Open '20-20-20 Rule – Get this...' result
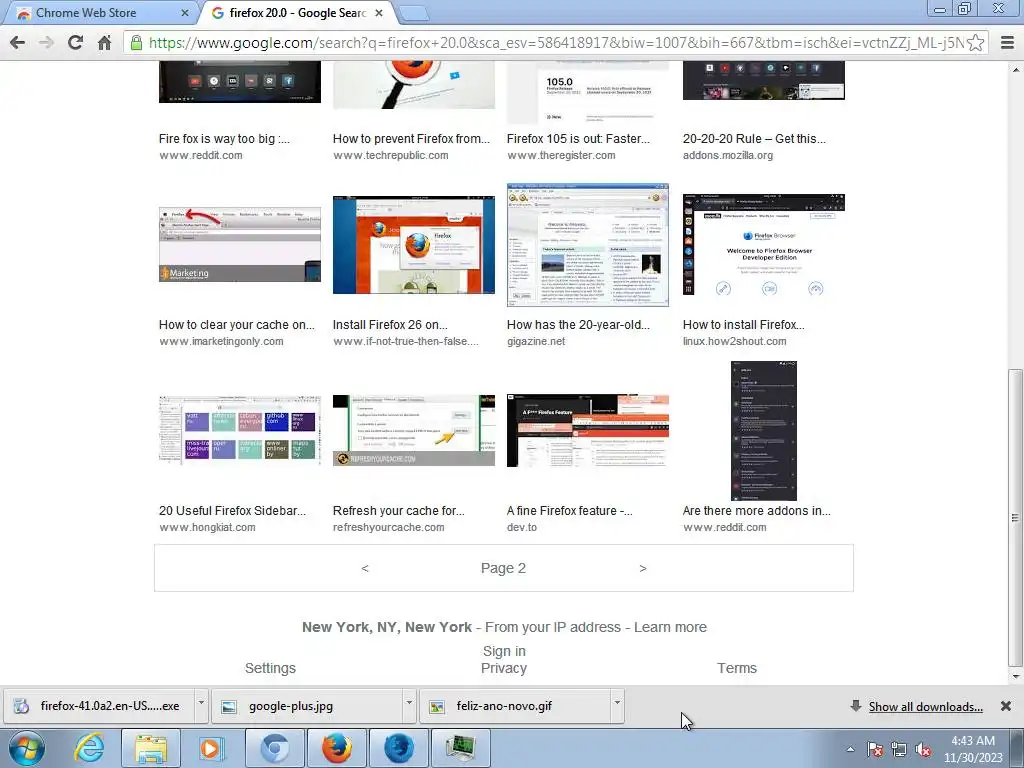The width and height of the screenshot is (1024, 768). tap(754, 138)
